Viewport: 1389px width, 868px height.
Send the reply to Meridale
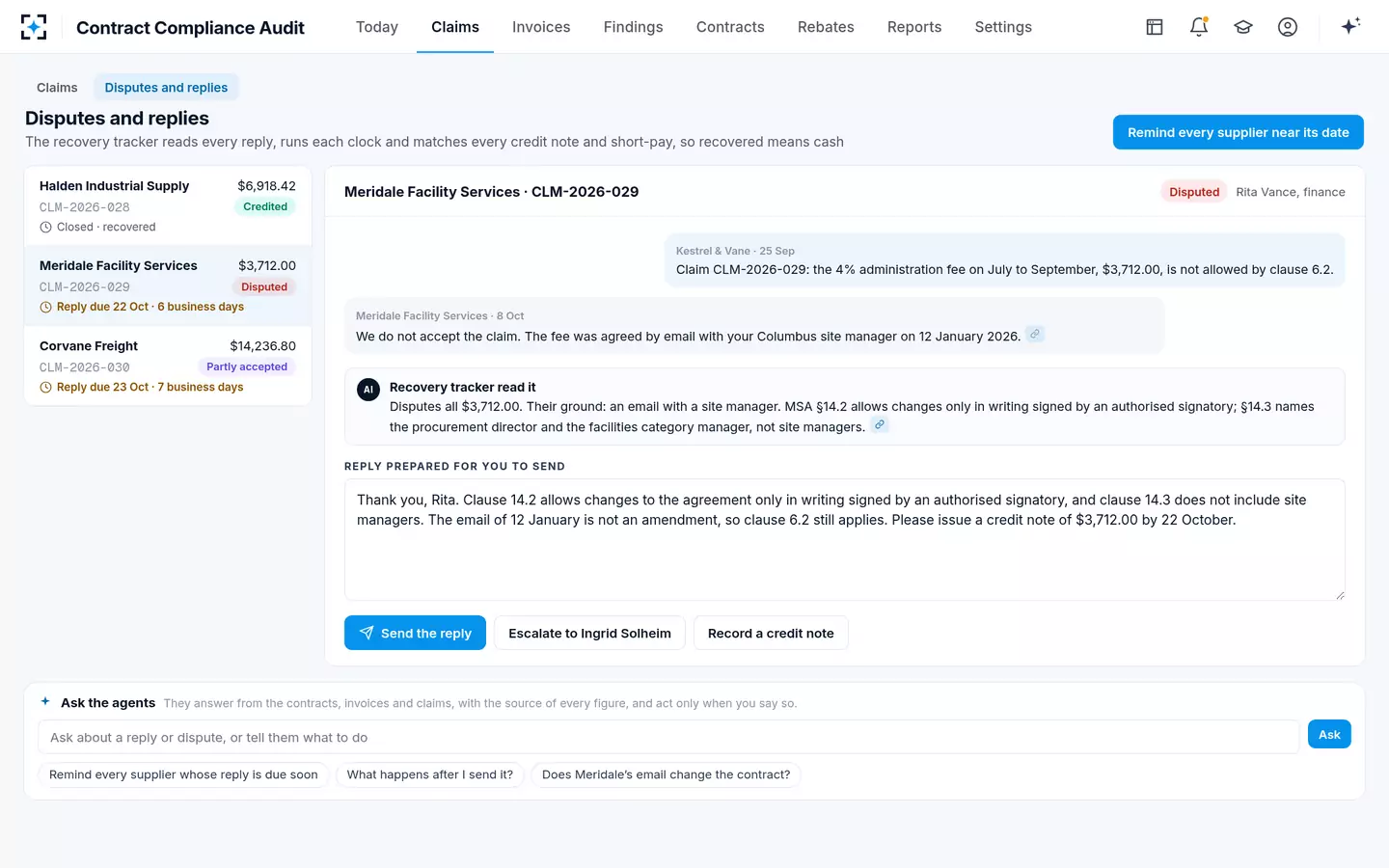click(x=415, y=633)
